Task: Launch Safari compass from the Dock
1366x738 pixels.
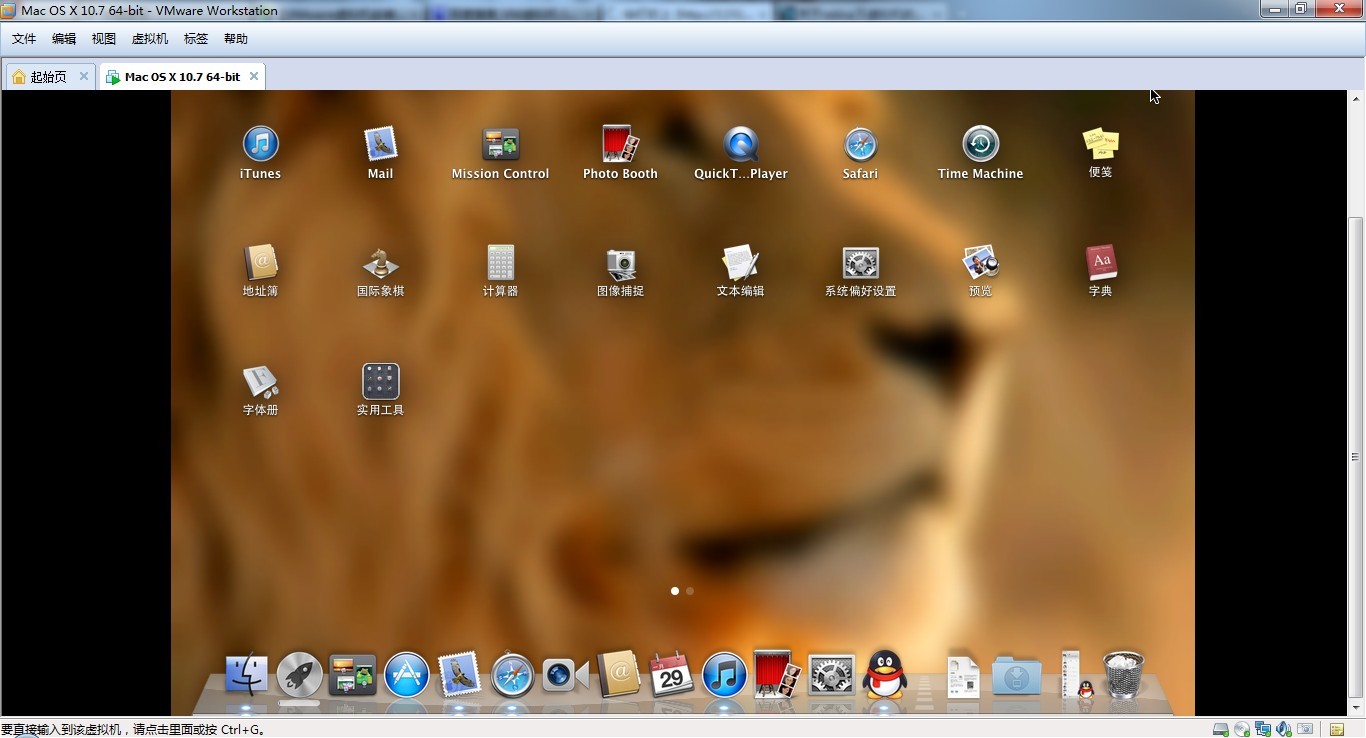Action: (512, 675)
